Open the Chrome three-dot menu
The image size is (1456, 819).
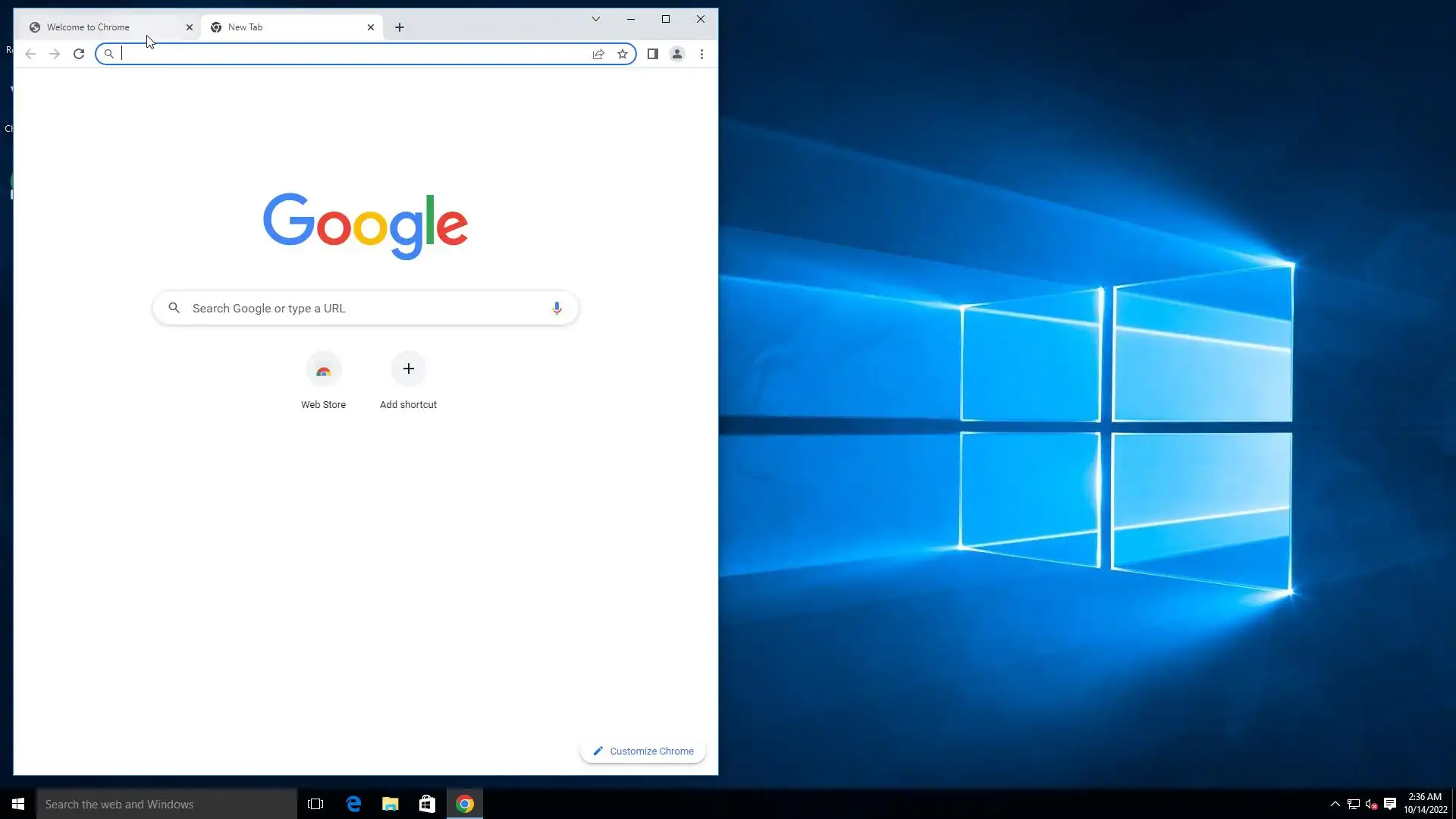pos(701,54)
